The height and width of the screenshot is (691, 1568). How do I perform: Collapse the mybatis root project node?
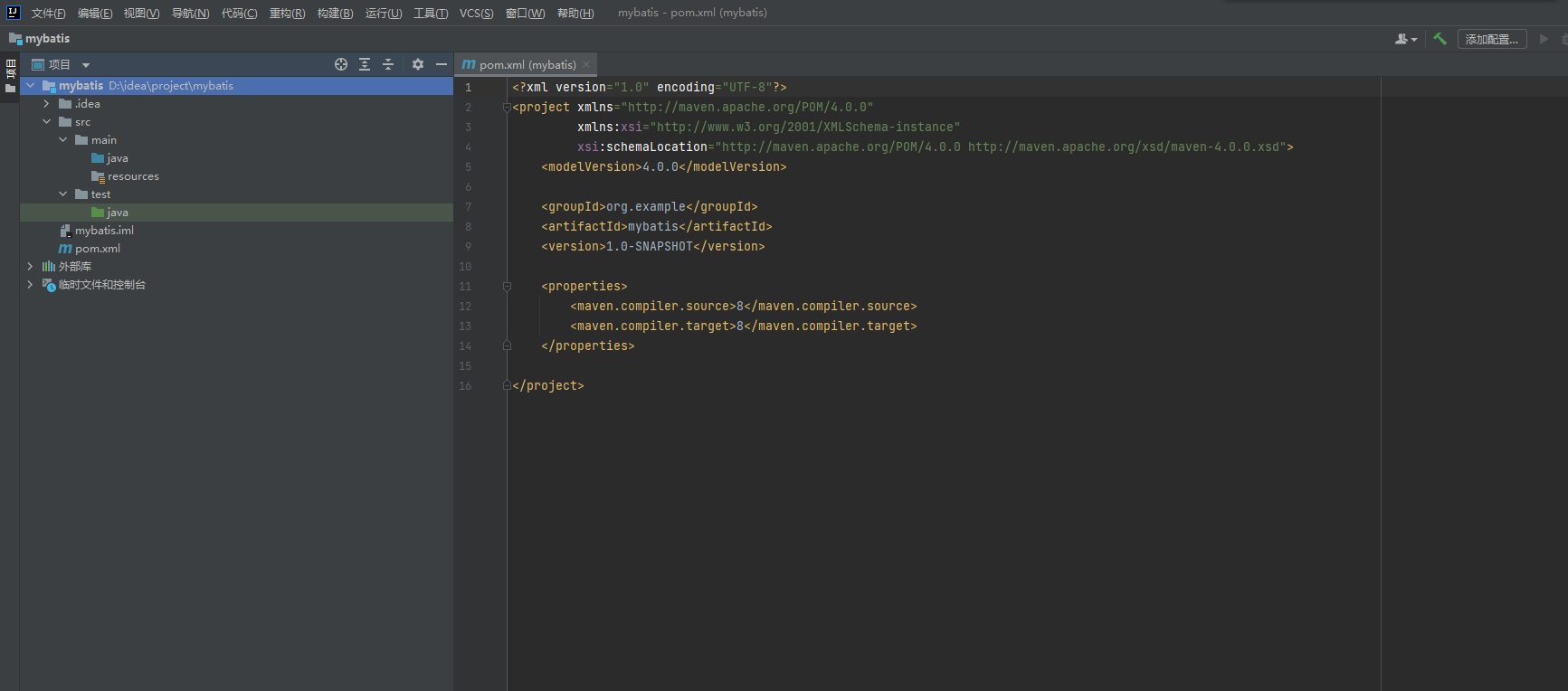coord(31,86)
